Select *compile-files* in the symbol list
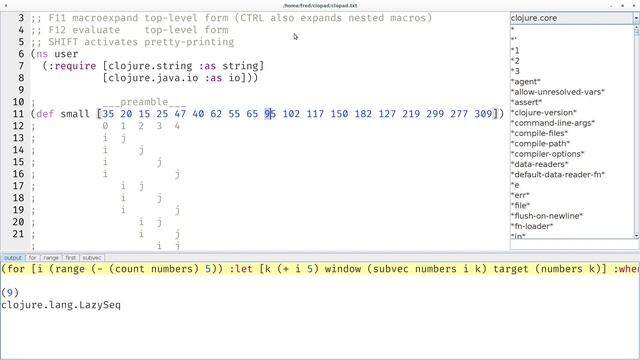The height and width of the screenshot is (360, 640). coord(539,133)
